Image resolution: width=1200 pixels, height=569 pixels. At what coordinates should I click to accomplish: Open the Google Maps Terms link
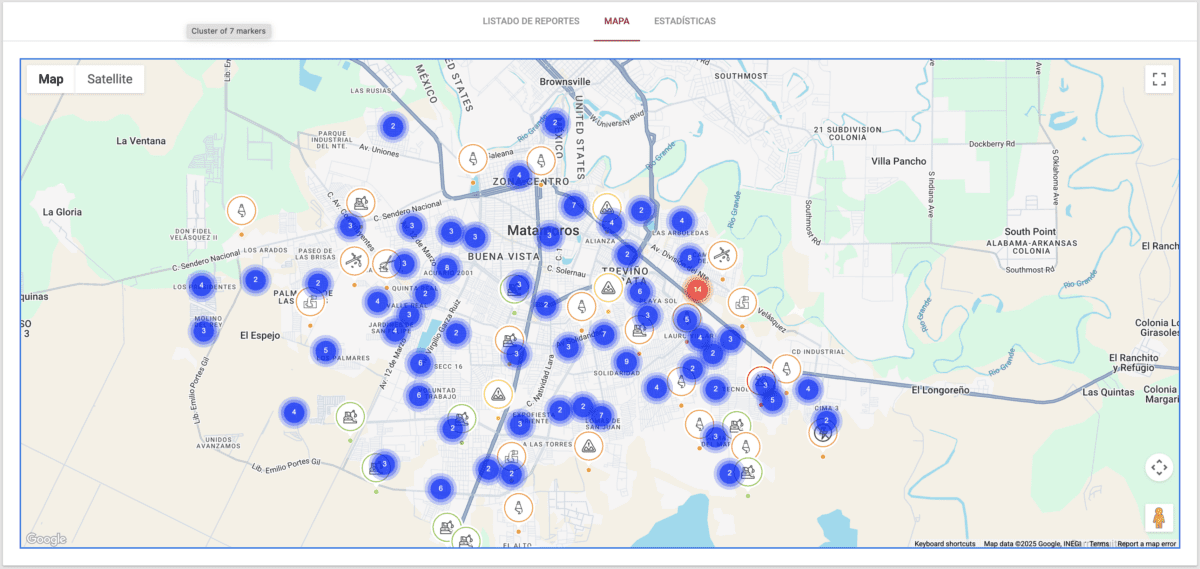[1099, 544]
